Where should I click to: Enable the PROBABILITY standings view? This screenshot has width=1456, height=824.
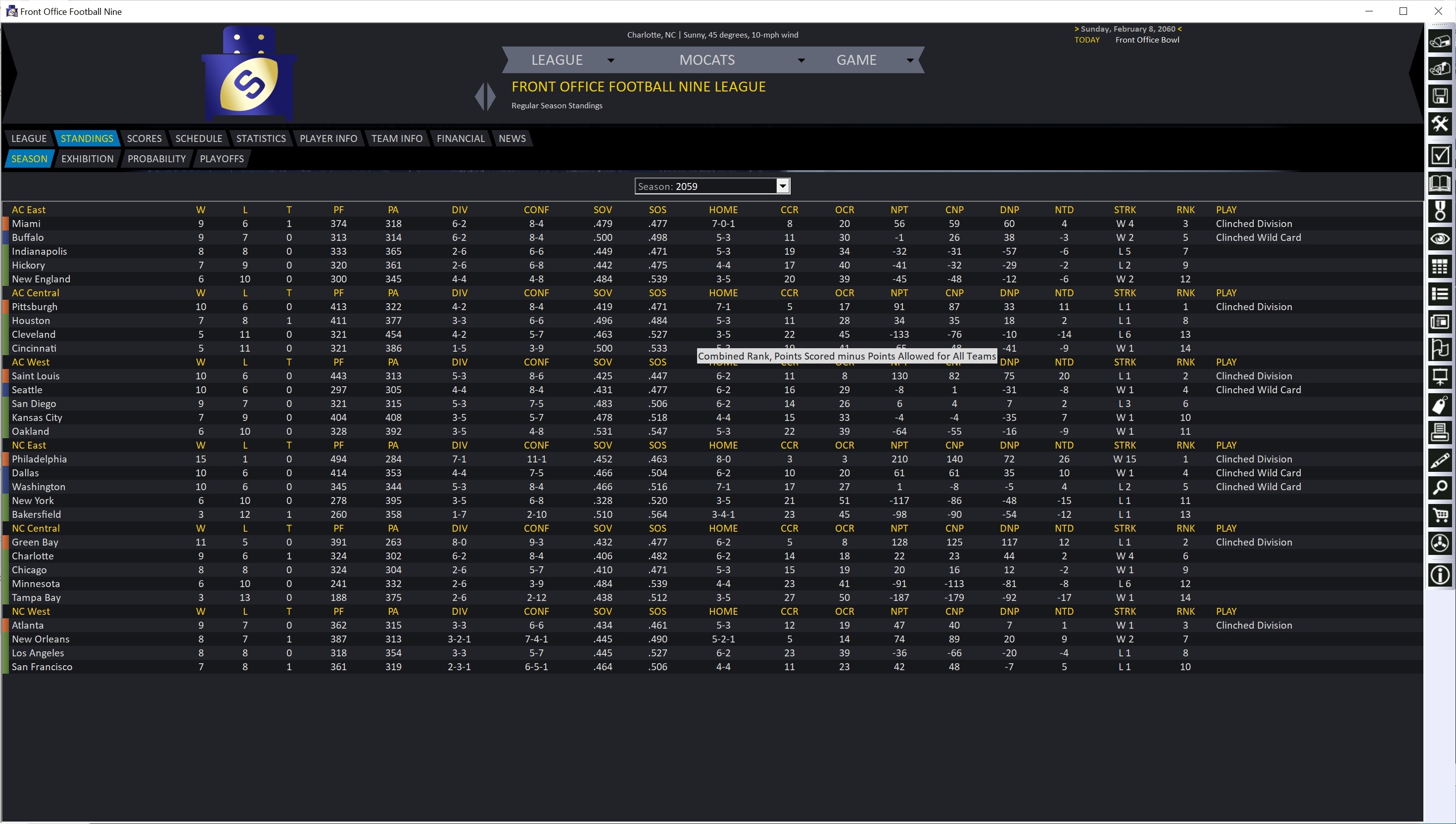156,158
